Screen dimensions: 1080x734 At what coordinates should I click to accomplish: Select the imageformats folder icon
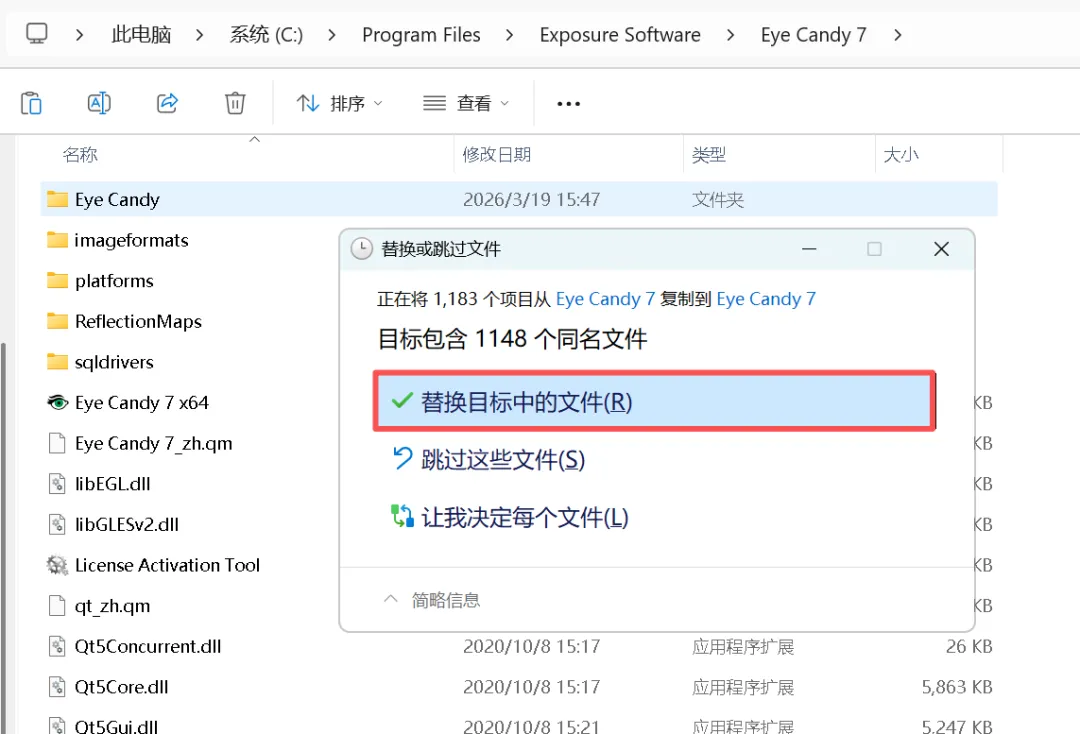57,240
